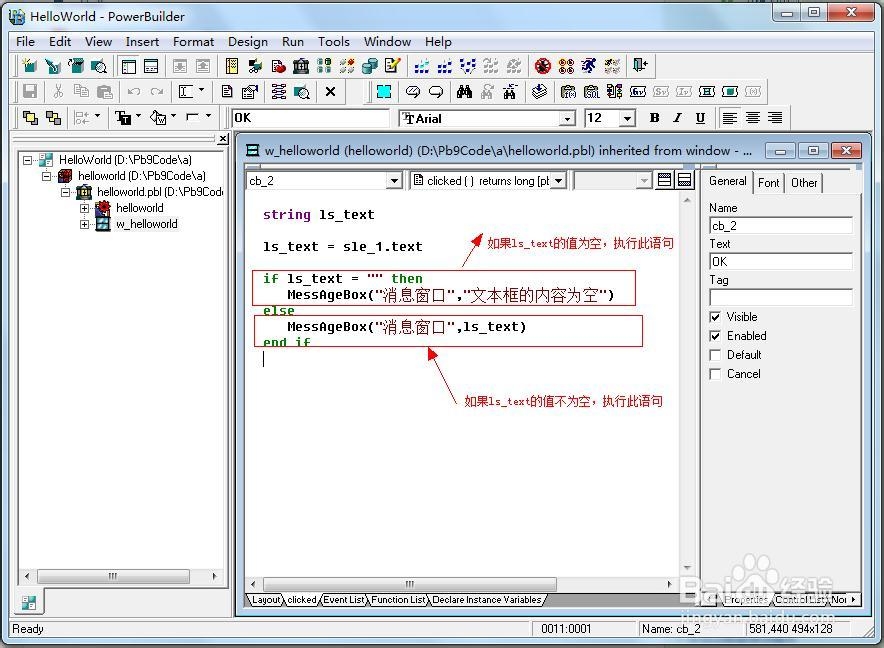Screen dimensions: 884x648
Task: Click the Redo arrow icon
Action: [157, 91]
